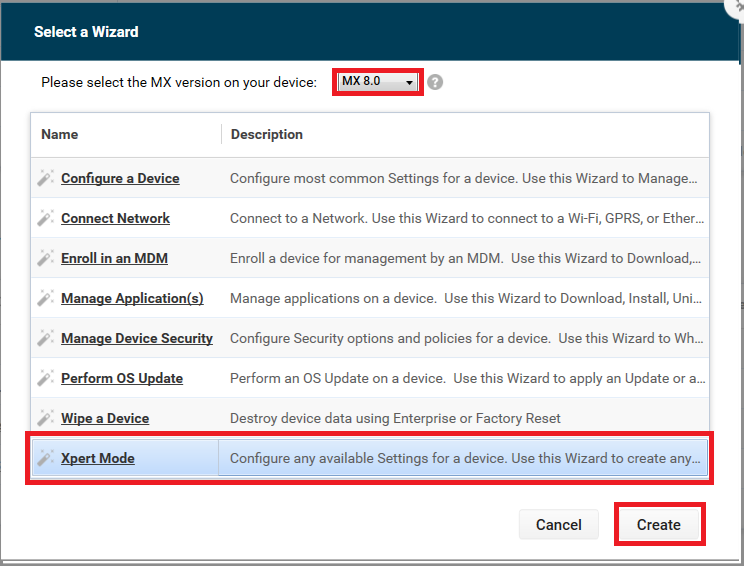The width and height of the screenshot is (744, 566).
Task: Open the Configure a Device wizard link
Action: (x=120, y=178)
